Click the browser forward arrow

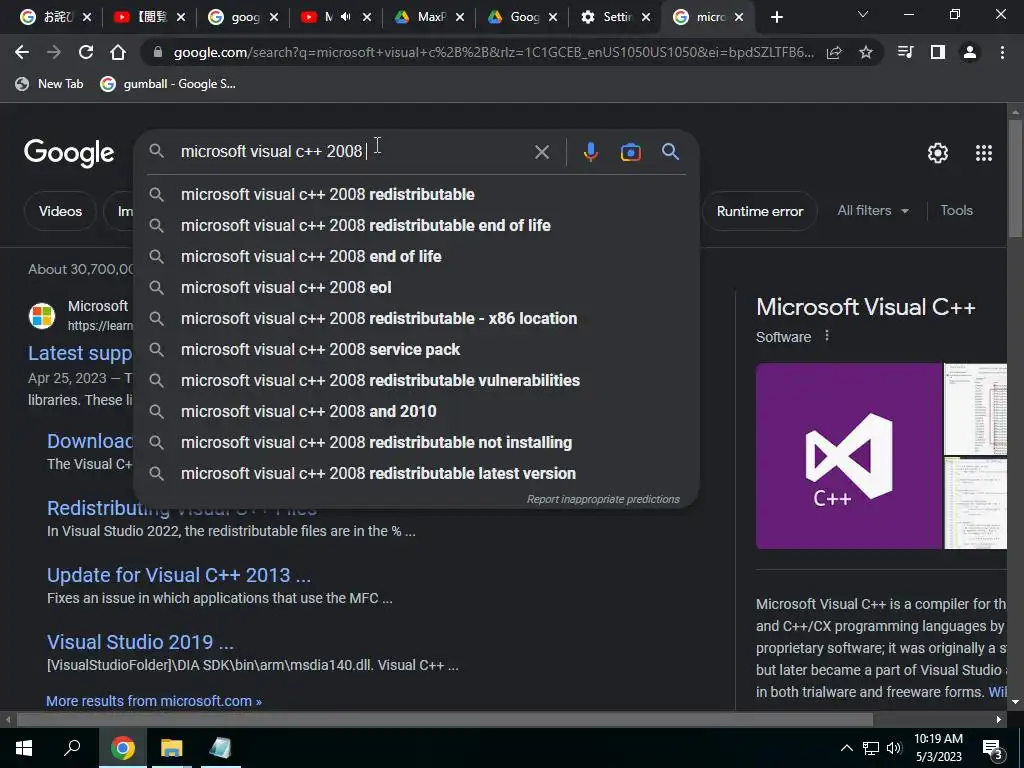(54, 52)
